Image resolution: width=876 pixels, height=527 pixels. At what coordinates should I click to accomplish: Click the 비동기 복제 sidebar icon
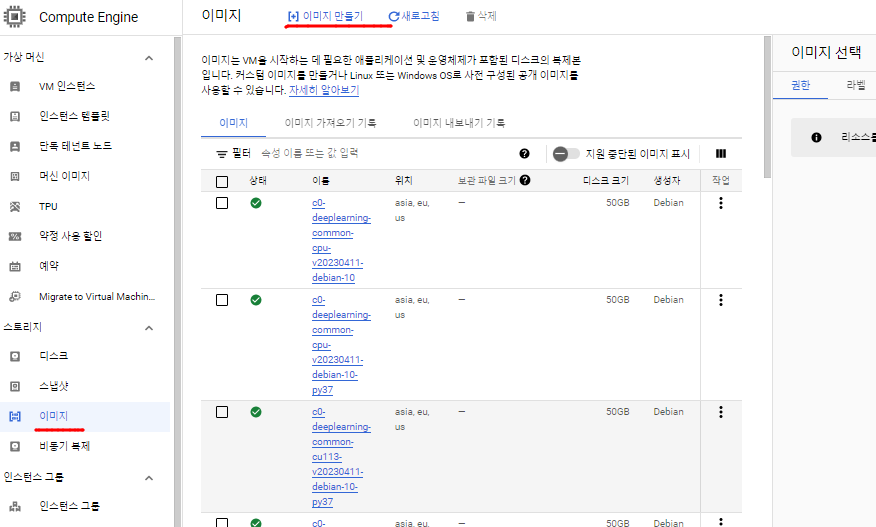[15, 446]
